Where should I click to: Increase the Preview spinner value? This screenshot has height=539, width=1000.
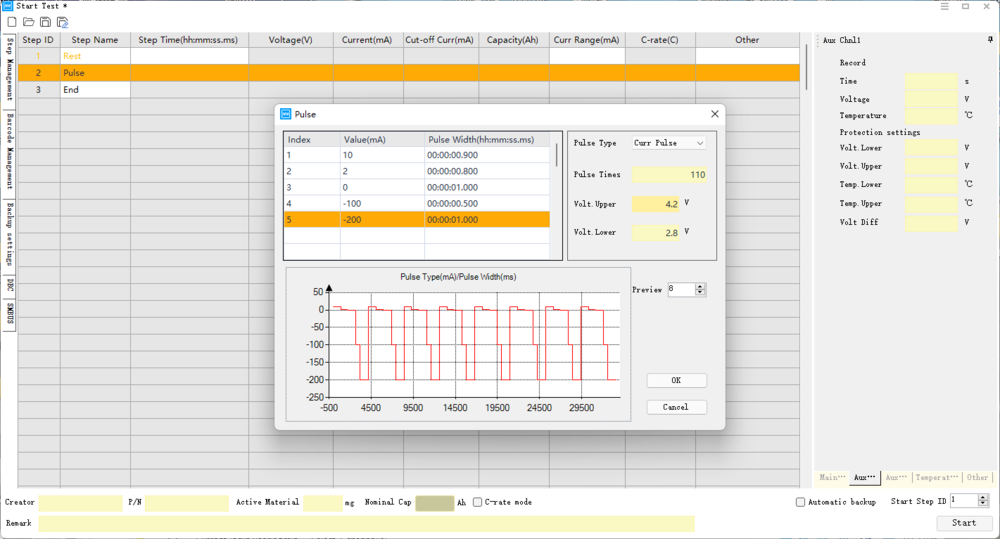700,286
